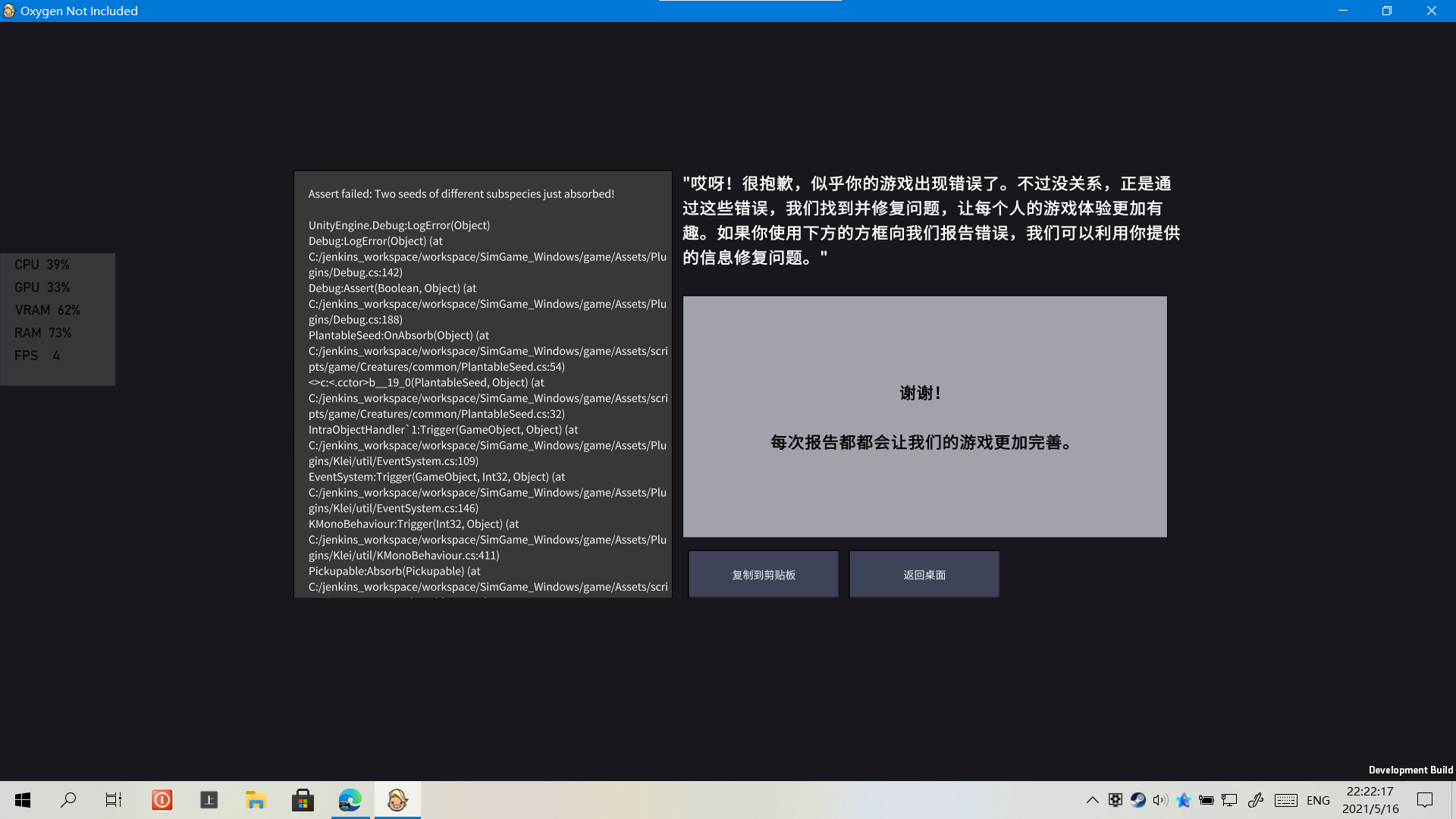
Task: Open Microsoft Edge from the taskbar
Action: [350, 800]
